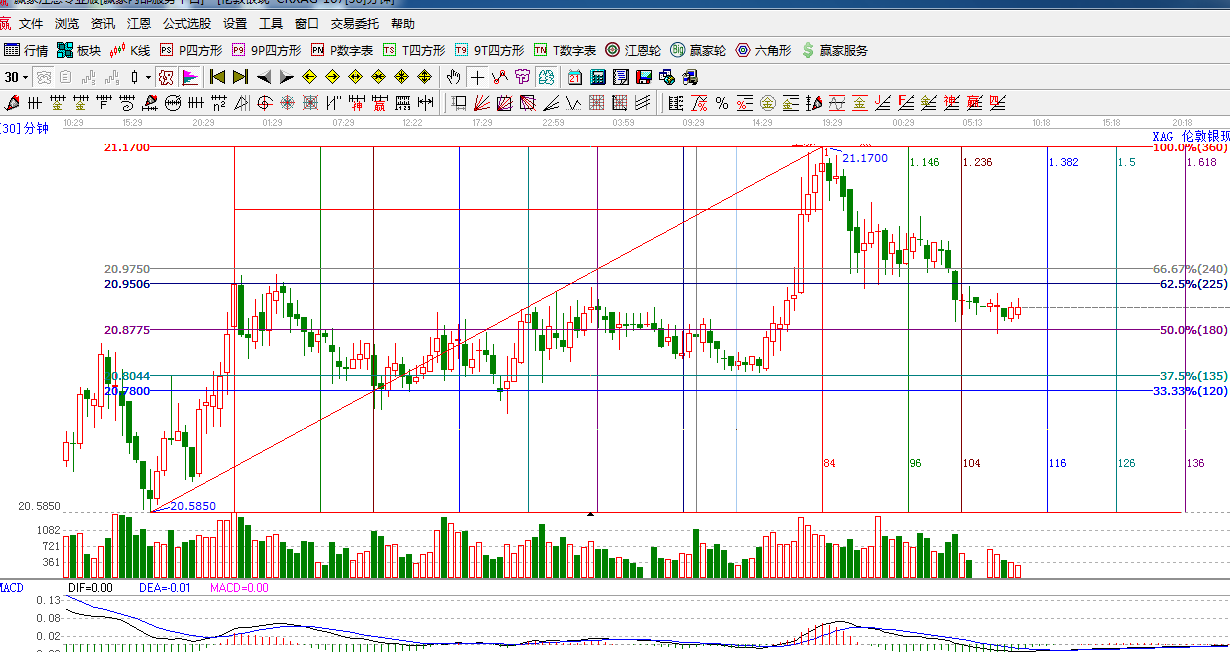The height and width of the screenshot is (652, 1230).
Task: Open the 江恩 menu
Action: [x=138, y=24]
